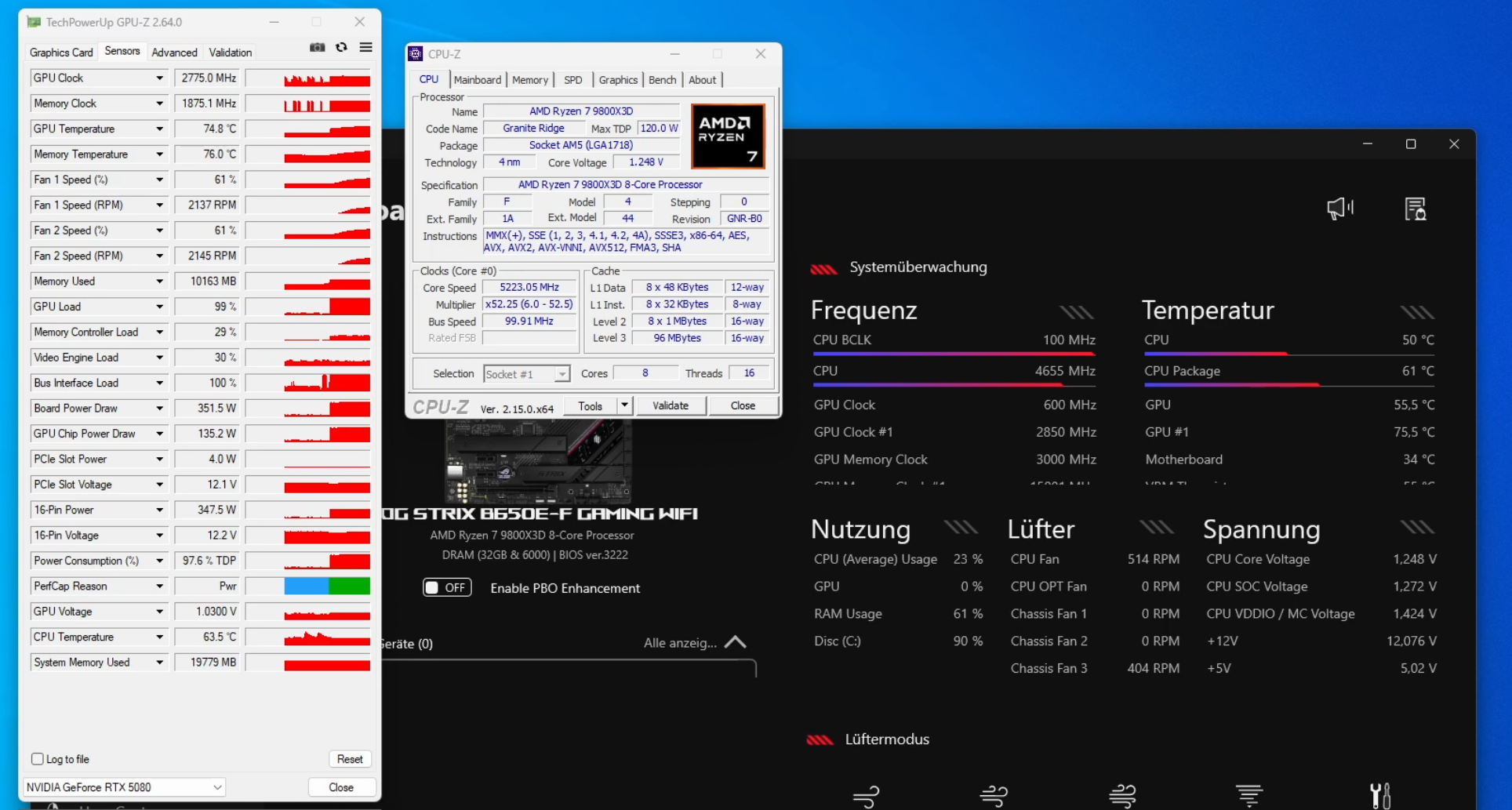Click the Alle anzeigen link
The image size is (1512, 810).
point(680,643)
